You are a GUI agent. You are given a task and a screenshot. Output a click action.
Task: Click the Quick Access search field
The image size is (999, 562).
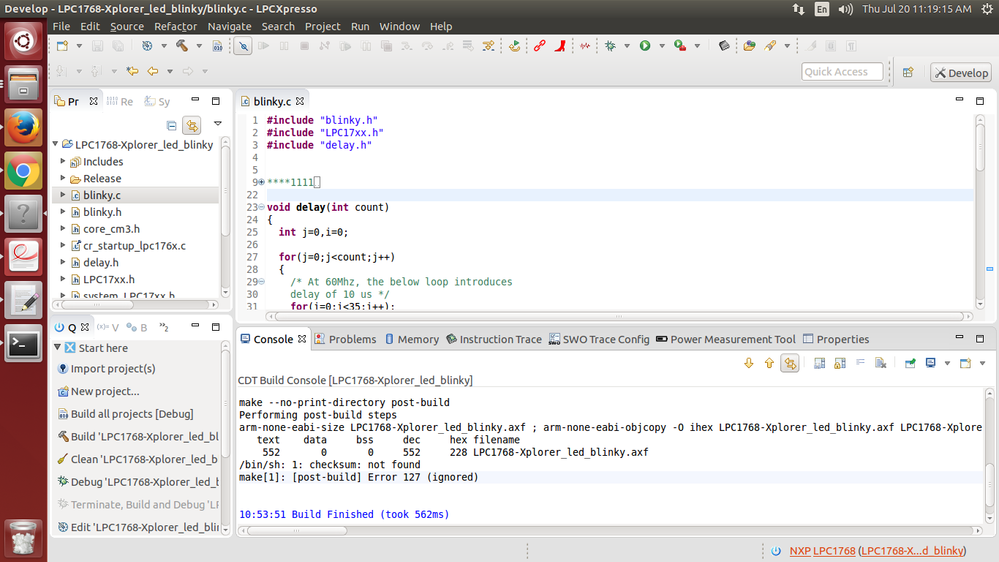[x=842, y=72]
